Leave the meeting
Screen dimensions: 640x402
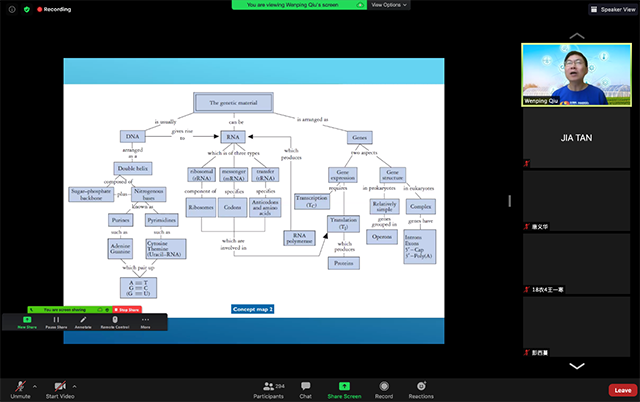pyautogui.click(x=622, y=389)
